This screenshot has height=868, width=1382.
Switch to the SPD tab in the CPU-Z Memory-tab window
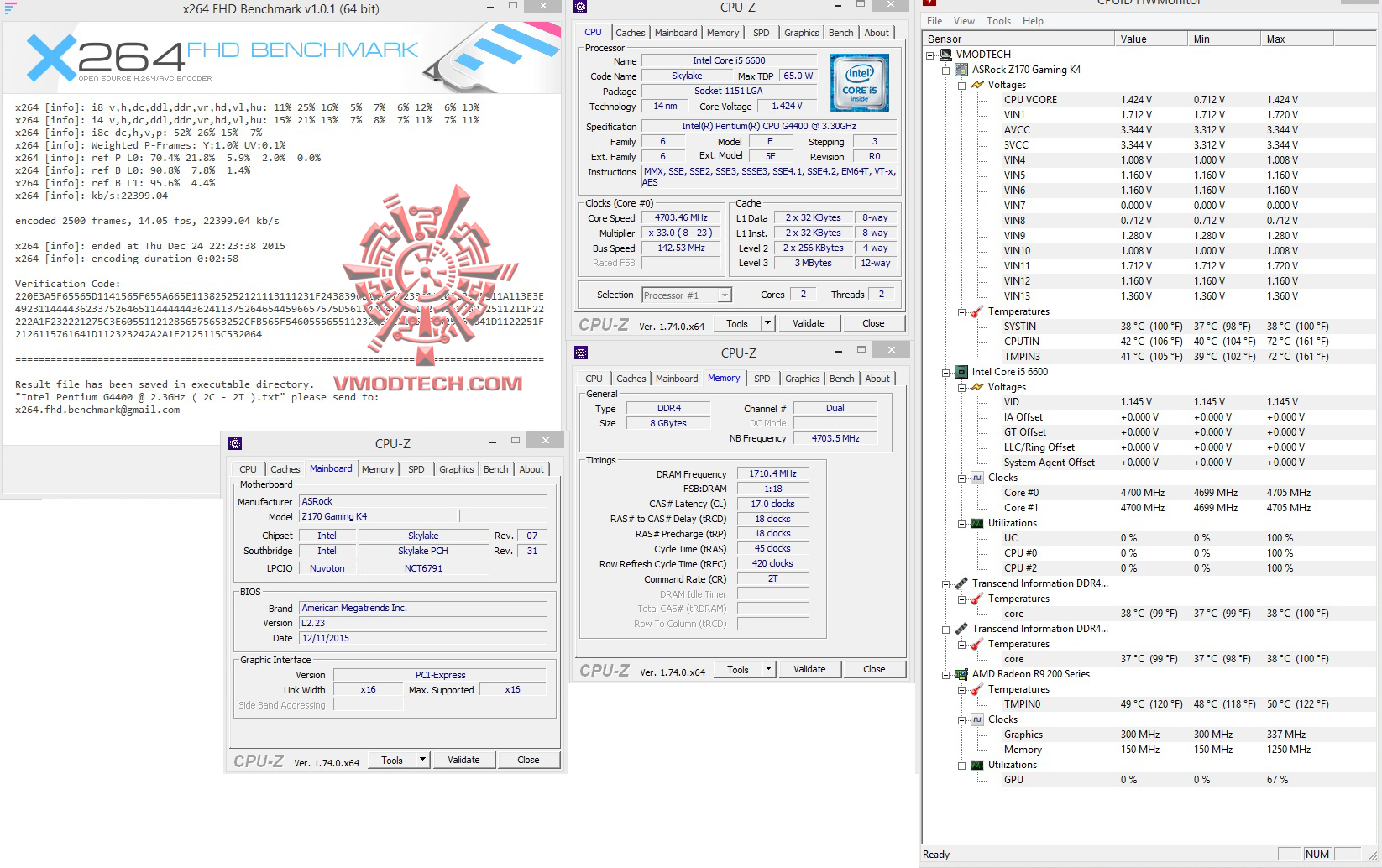click(762, 379)
